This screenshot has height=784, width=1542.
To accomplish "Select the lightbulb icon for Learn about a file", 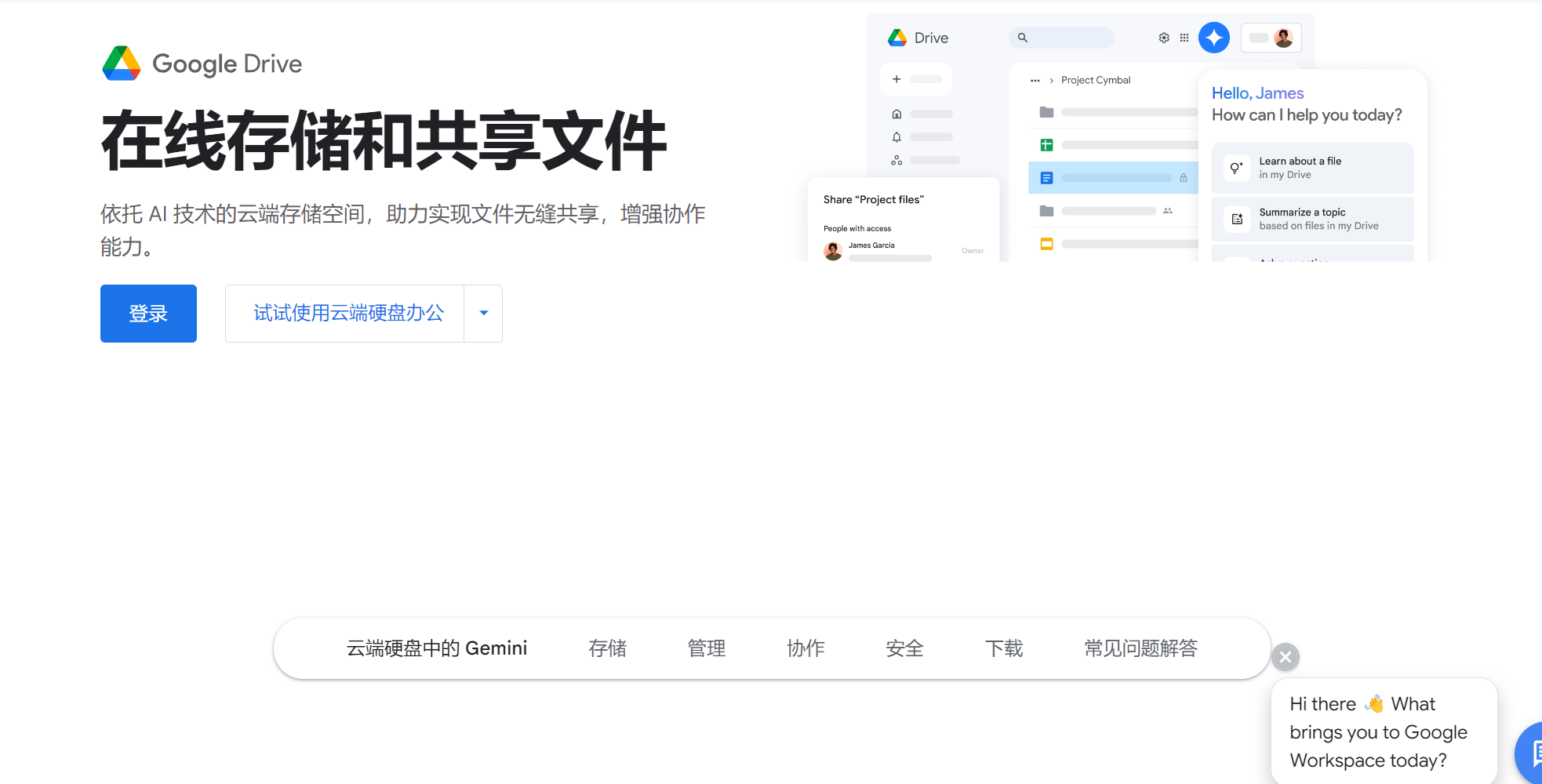I will point(1237,168).
